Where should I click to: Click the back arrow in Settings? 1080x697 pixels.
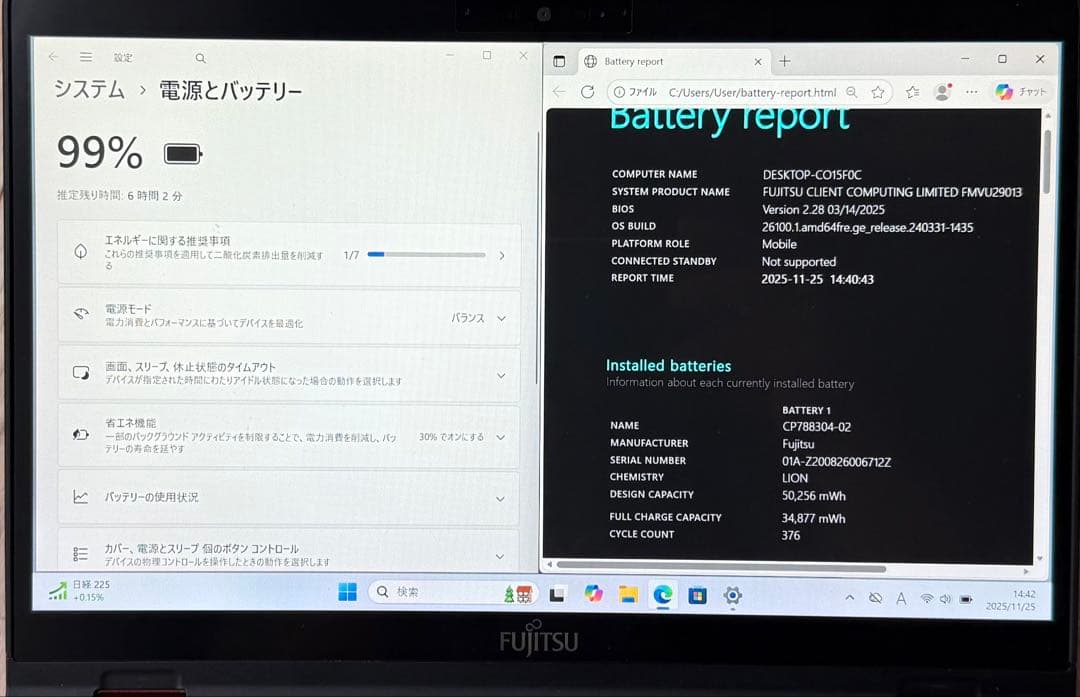[53, 57]
